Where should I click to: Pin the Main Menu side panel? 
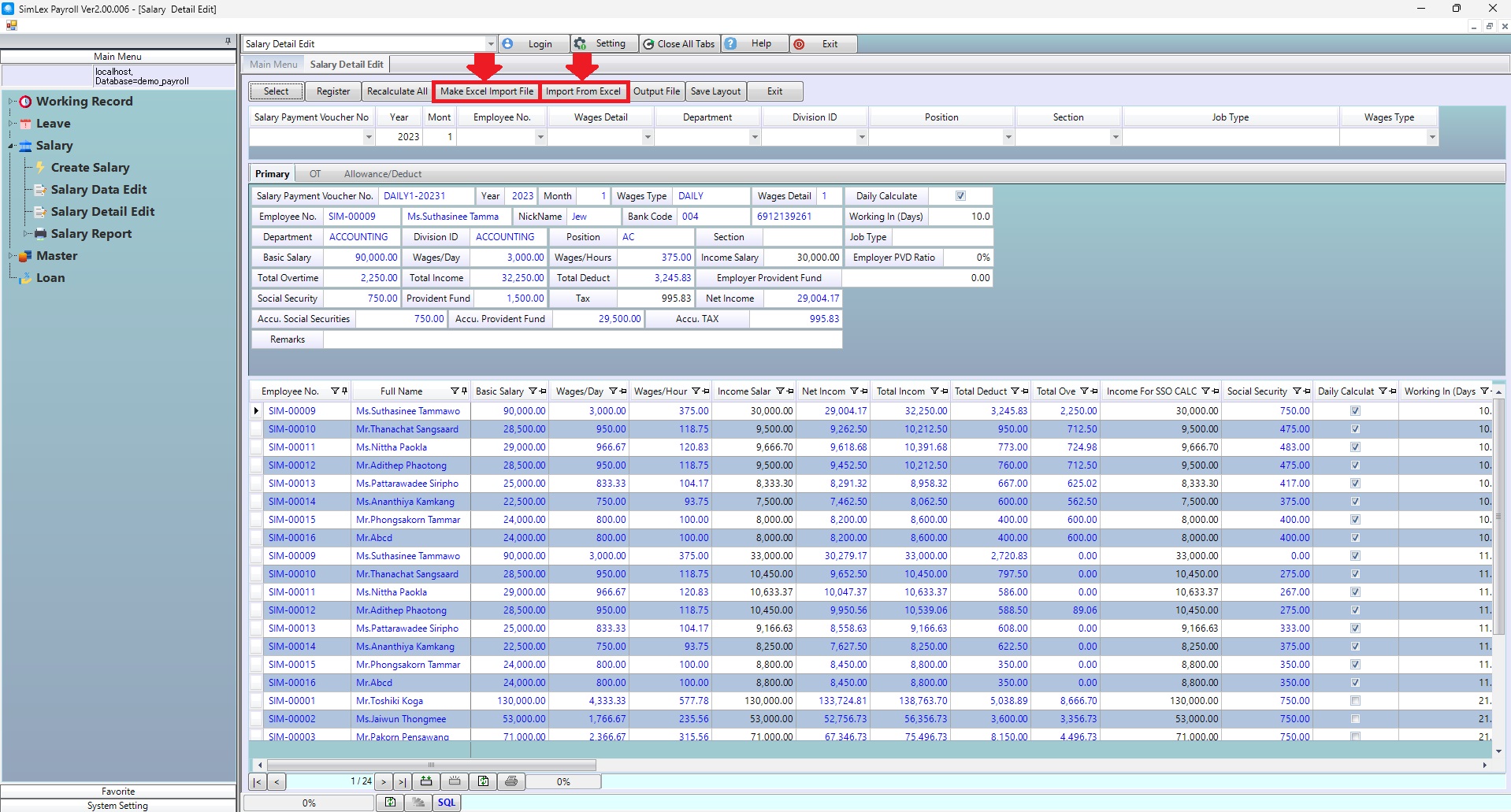[x=228, y=41]
